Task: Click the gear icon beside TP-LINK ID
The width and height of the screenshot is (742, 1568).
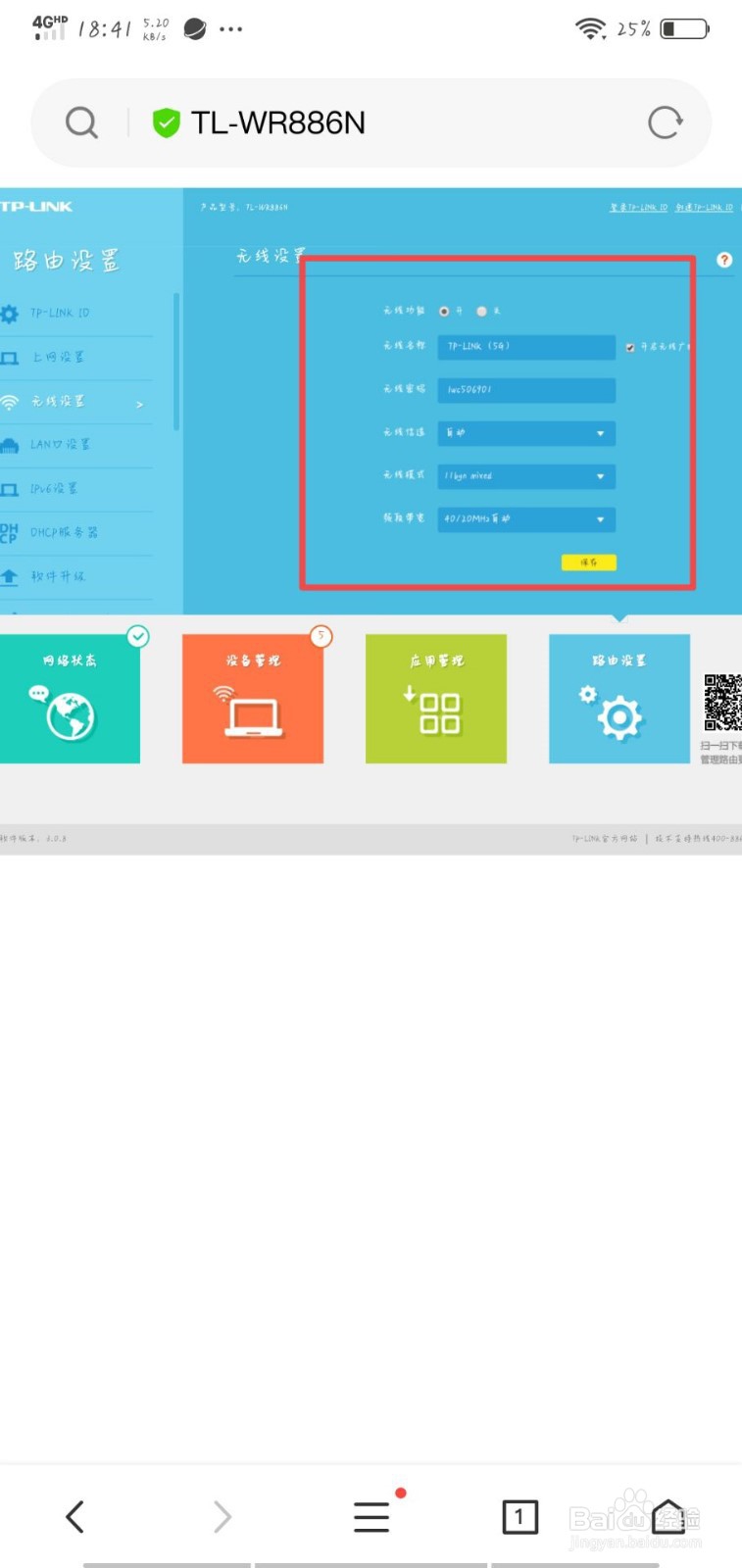Action: tap(10, 314)
